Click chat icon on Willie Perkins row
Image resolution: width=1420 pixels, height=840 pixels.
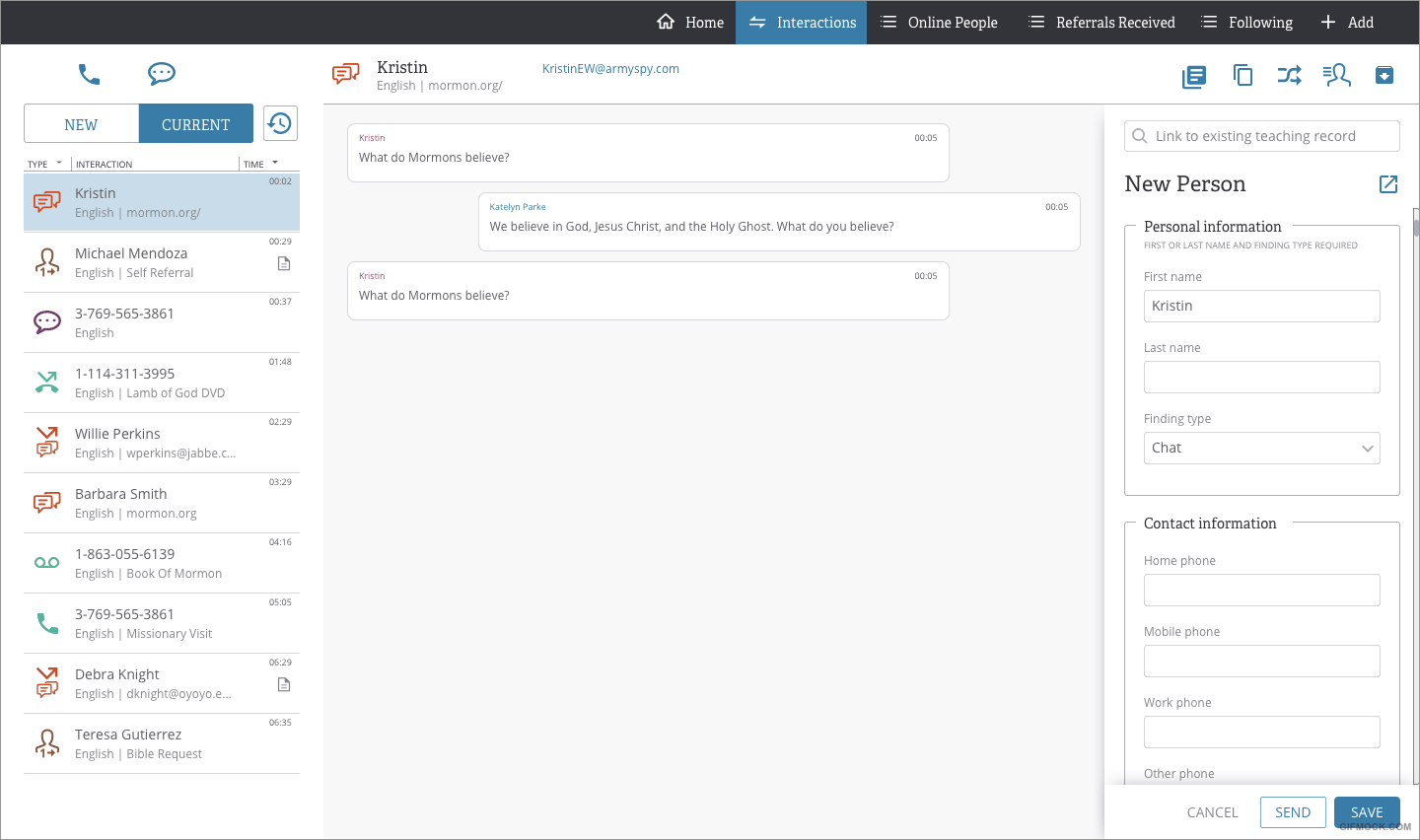47,442
